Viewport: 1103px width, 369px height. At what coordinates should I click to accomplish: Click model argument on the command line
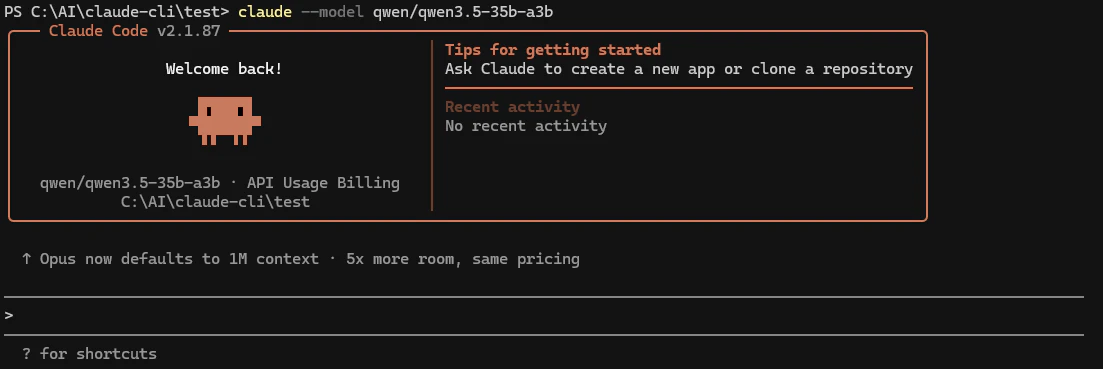click(459, 12)
